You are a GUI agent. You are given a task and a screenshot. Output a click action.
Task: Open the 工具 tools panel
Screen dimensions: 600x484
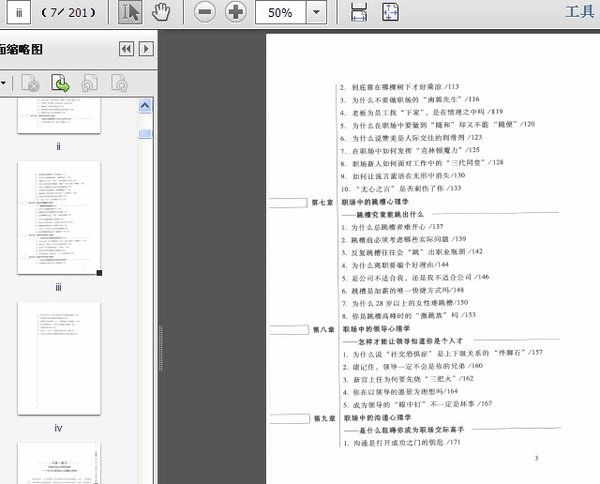pyautogui.click(x=580, y=13)
